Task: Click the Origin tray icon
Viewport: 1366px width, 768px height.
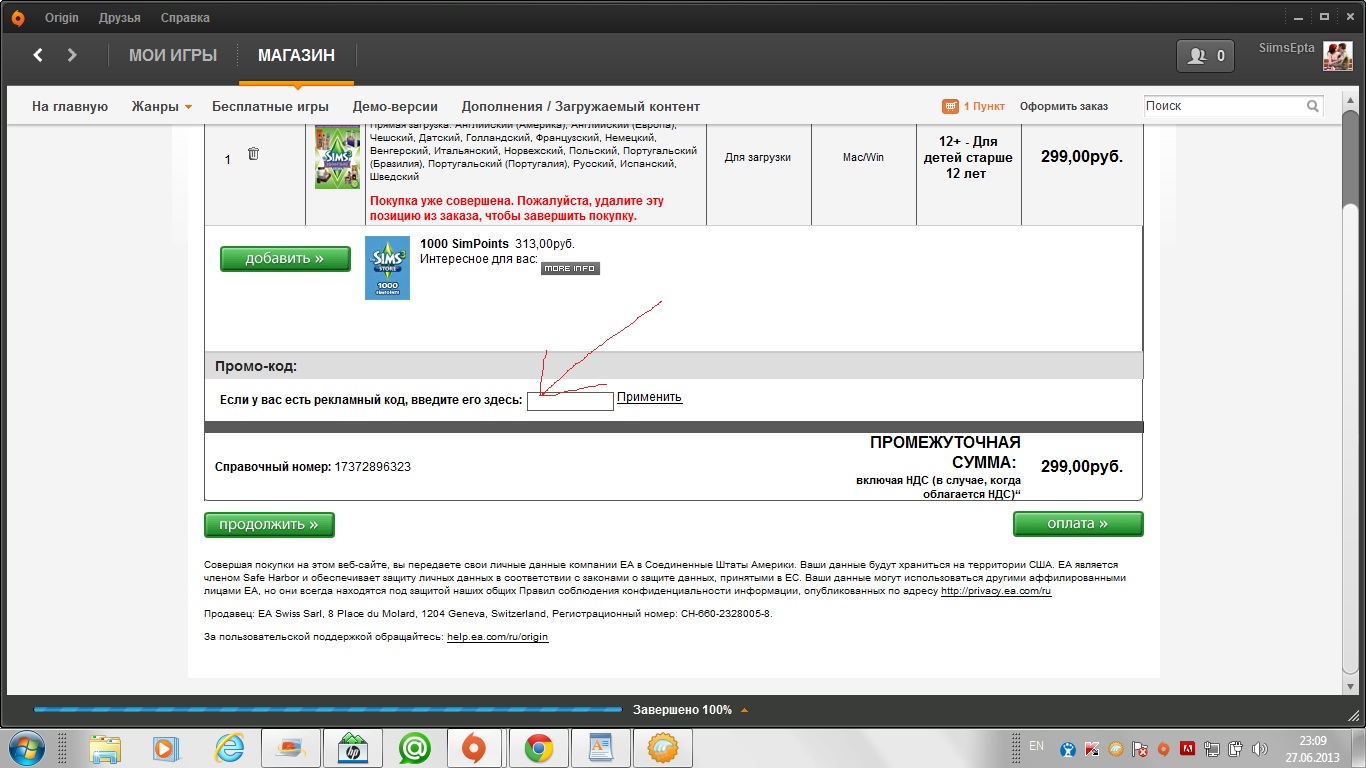Action: [1163, 748]
